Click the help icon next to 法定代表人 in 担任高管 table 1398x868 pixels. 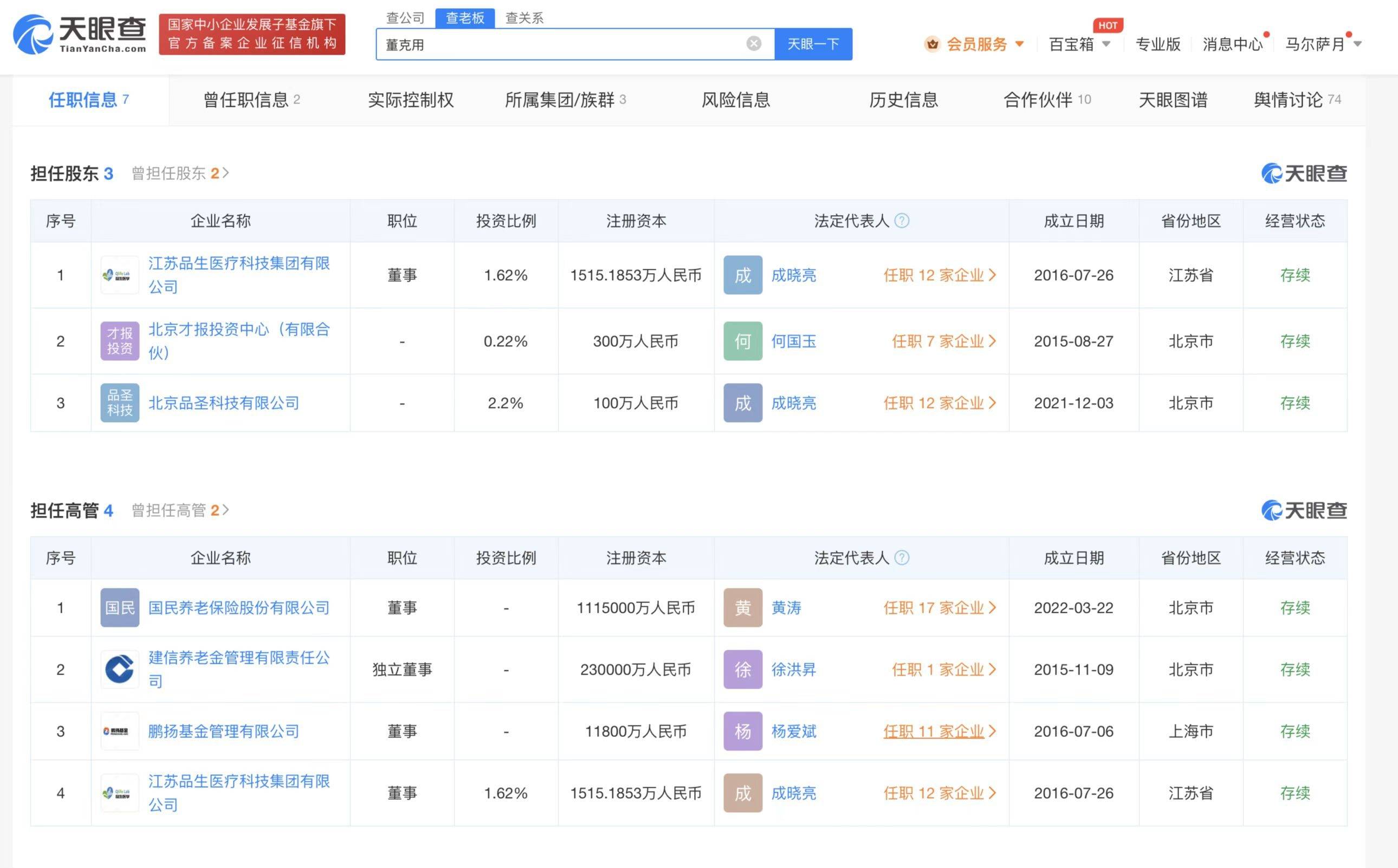tap(902, 558)
